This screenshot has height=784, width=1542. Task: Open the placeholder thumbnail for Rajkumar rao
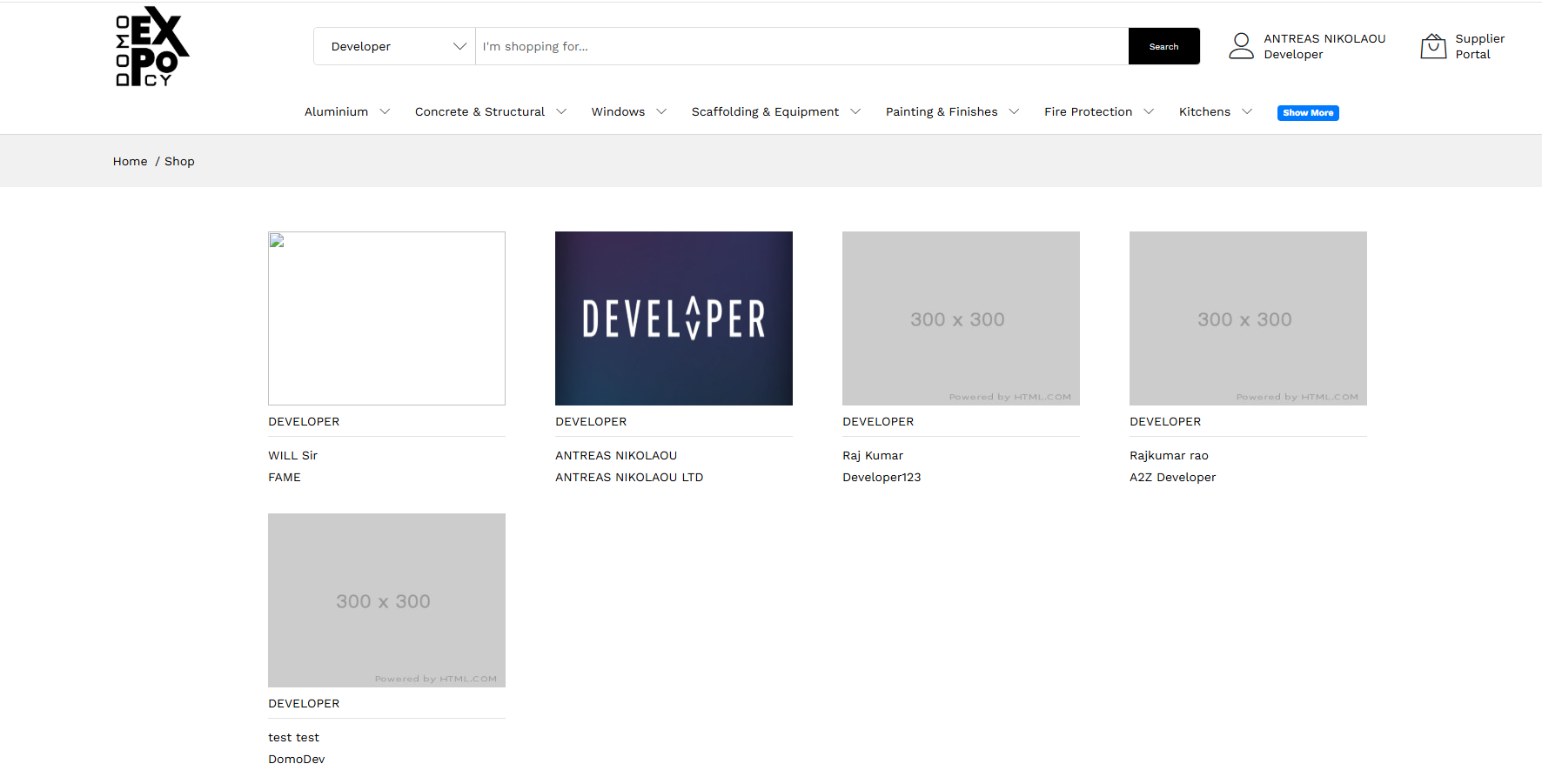1248,318
